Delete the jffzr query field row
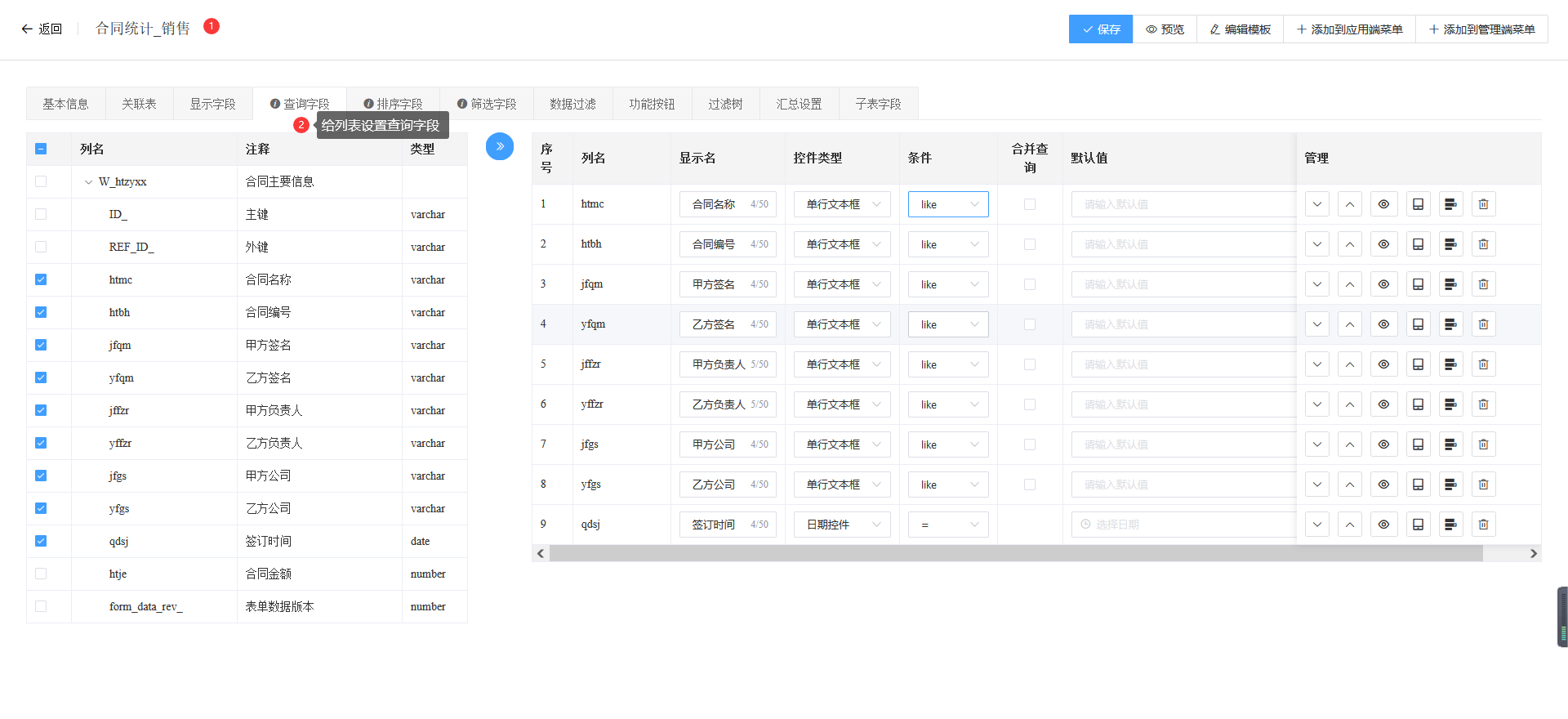The image size is (1568, 719). [x=1484, y=364]
